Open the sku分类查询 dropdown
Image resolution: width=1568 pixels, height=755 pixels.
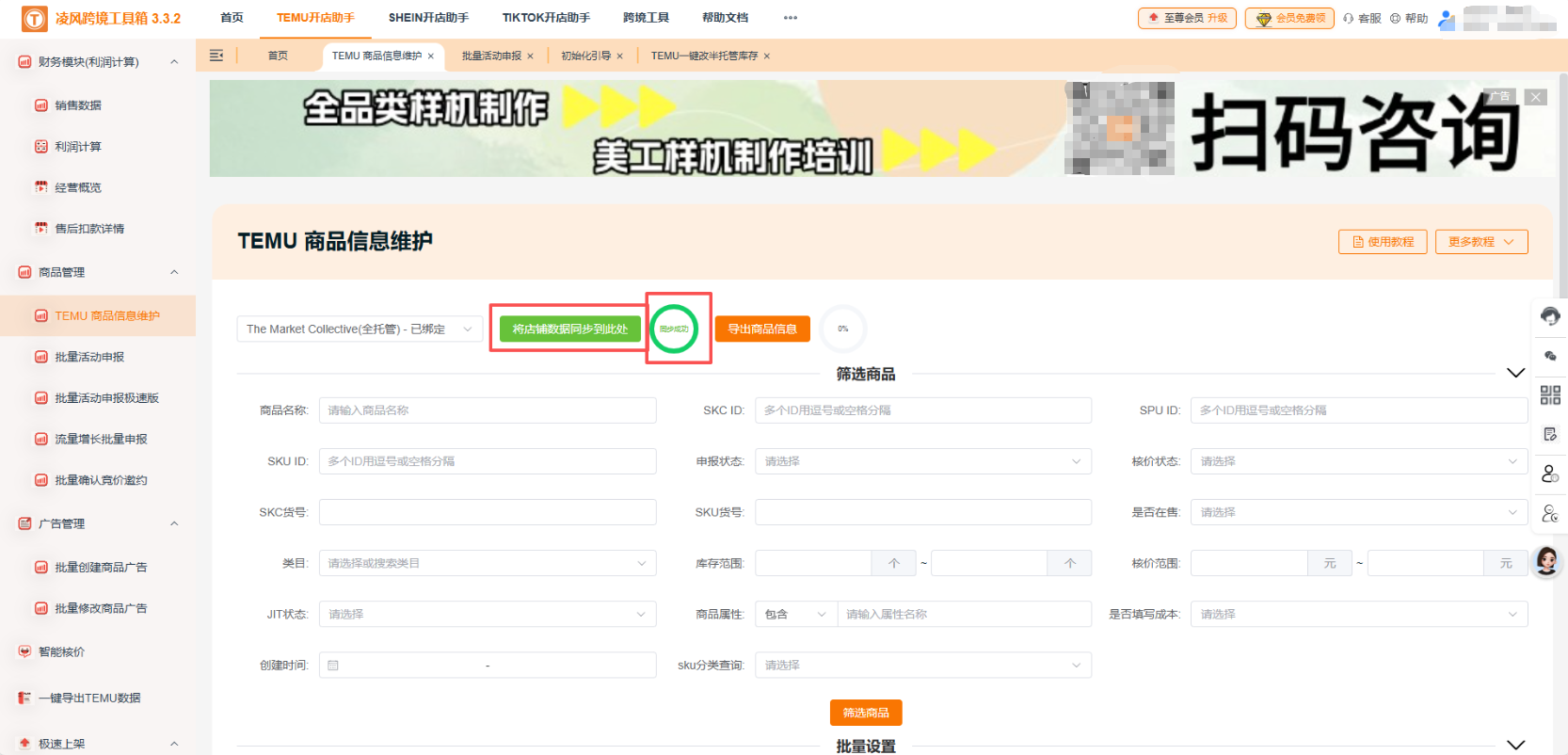pyautogui.click(x=923, y=665)
